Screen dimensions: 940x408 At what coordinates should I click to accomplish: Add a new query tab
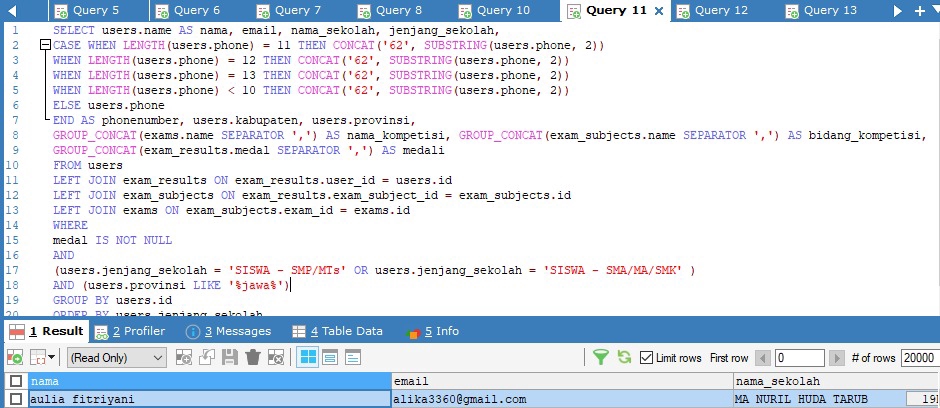(x=920, y=10)
